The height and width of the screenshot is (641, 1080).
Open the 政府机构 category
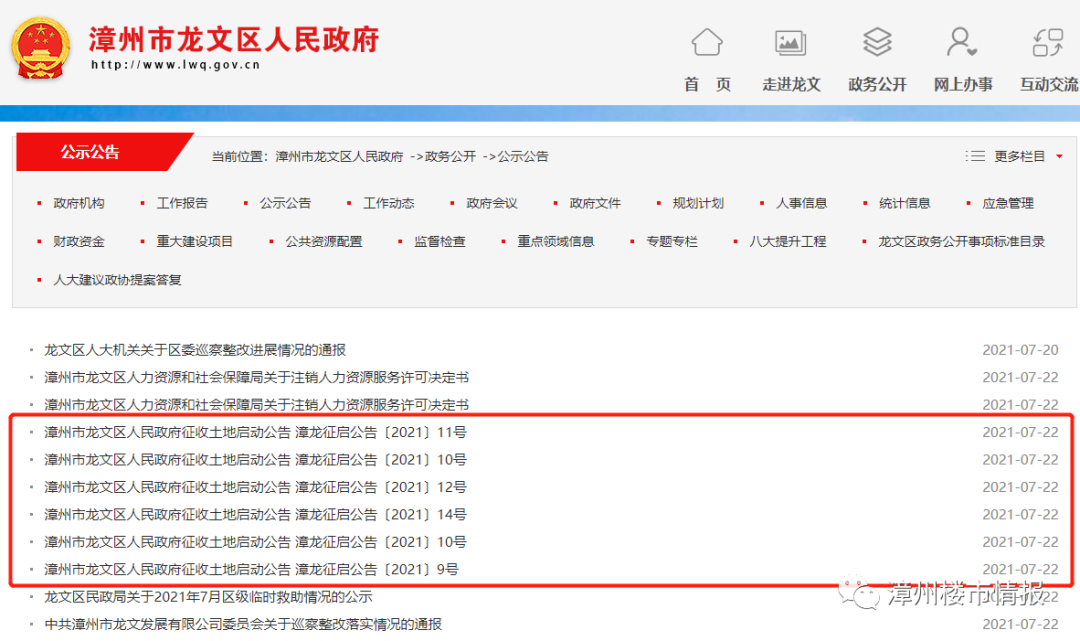point(78,203)
